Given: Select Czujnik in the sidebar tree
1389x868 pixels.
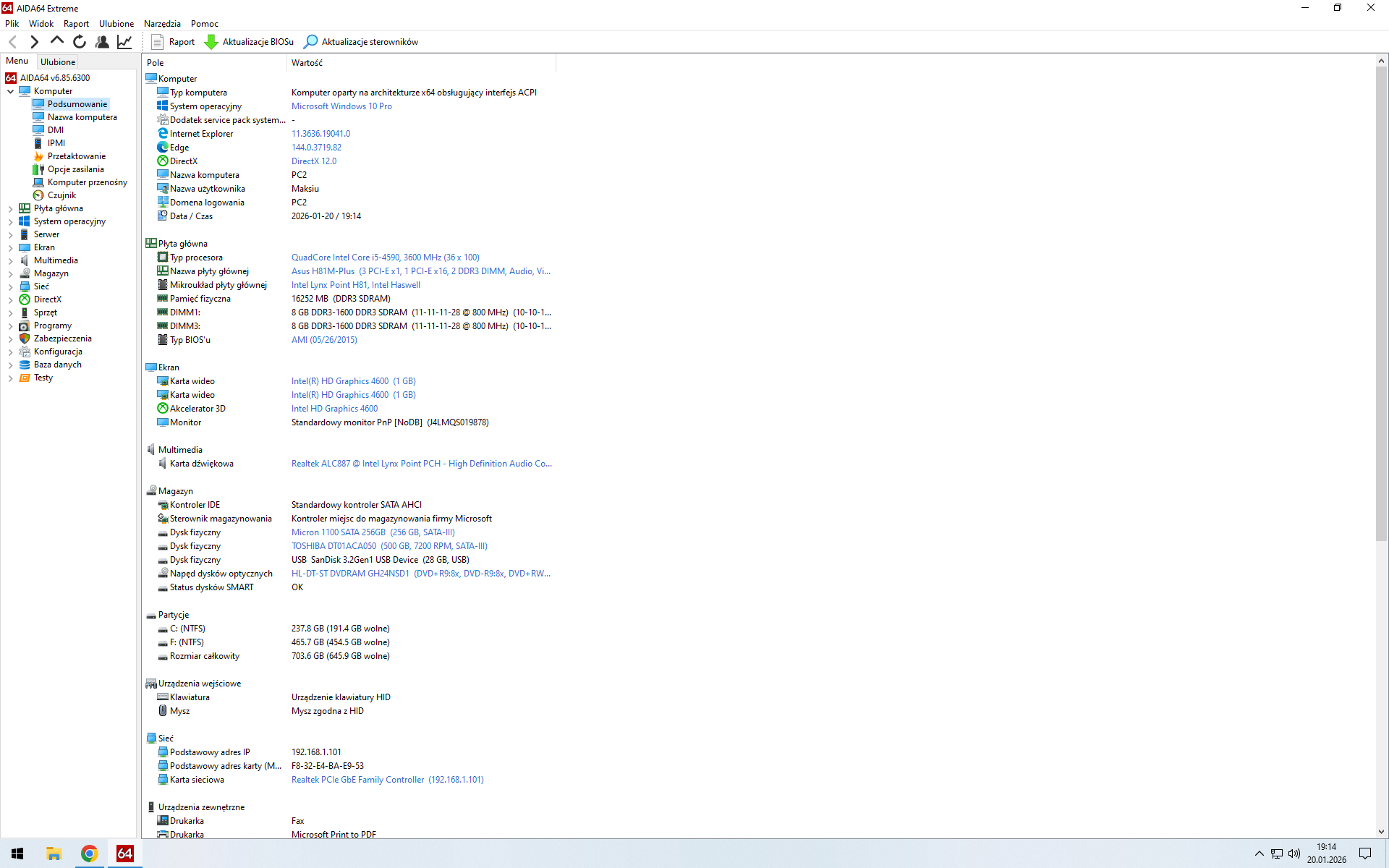Looking at the screenshot, I should pos(61,195).
